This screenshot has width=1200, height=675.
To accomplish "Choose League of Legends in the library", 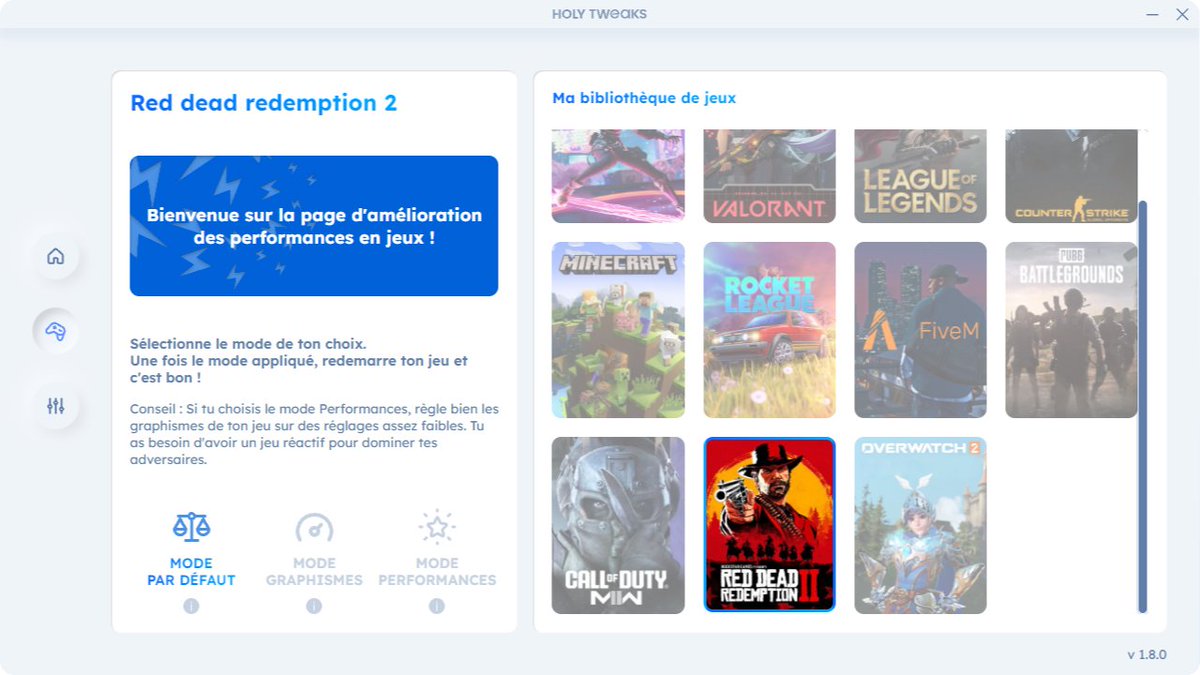I will pyautogui.click(x=920, y=176).
